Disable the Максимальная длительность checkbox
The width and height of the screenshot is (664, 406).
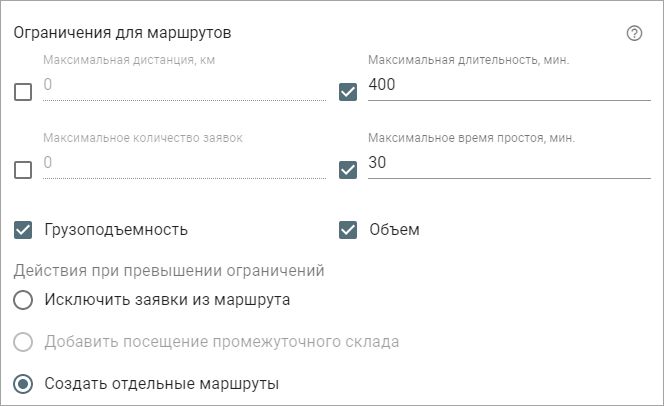[x=348, y=92]
